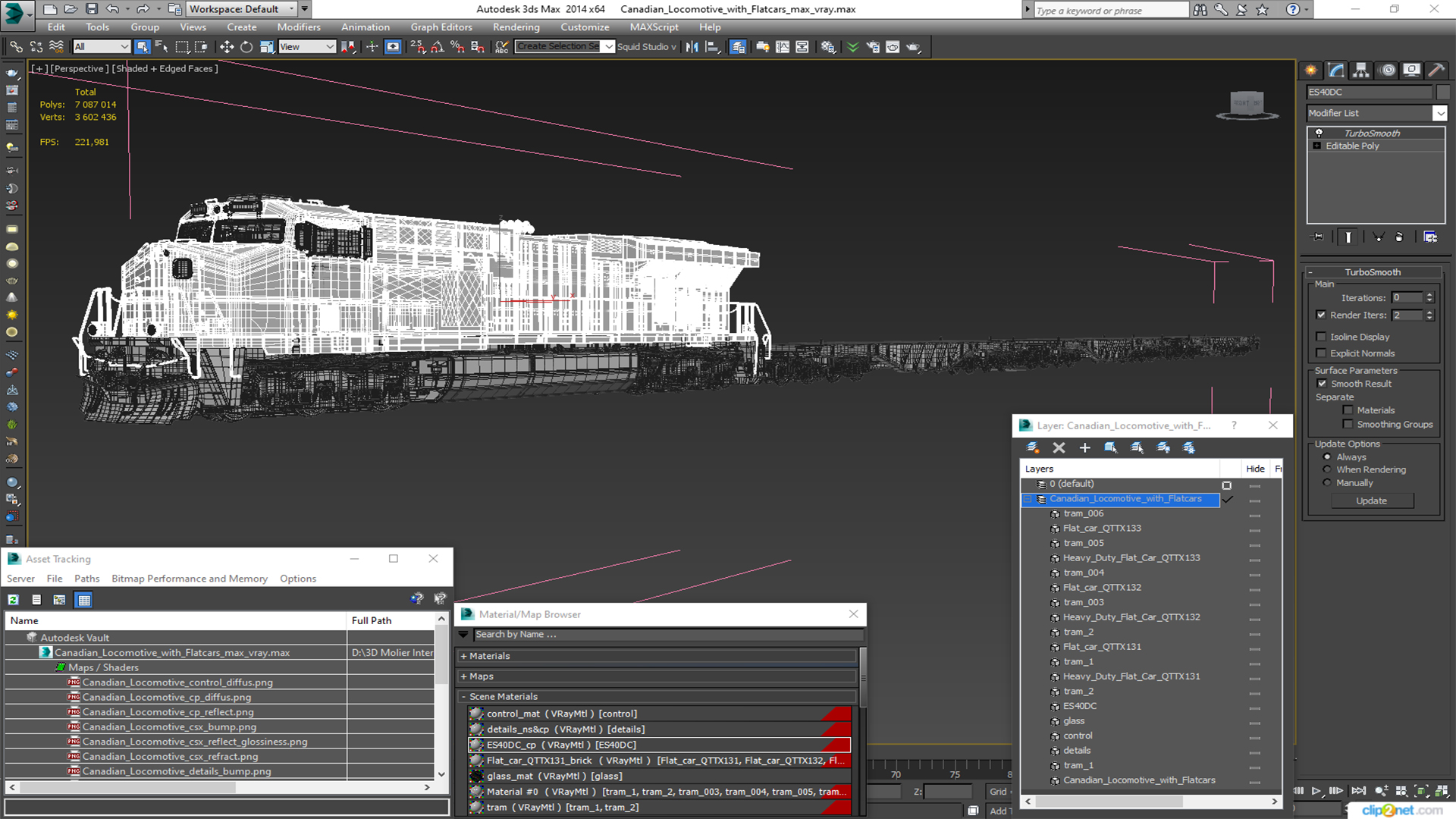Click the object color swatch beside ES40DC name

click(x=1442, y=92)
